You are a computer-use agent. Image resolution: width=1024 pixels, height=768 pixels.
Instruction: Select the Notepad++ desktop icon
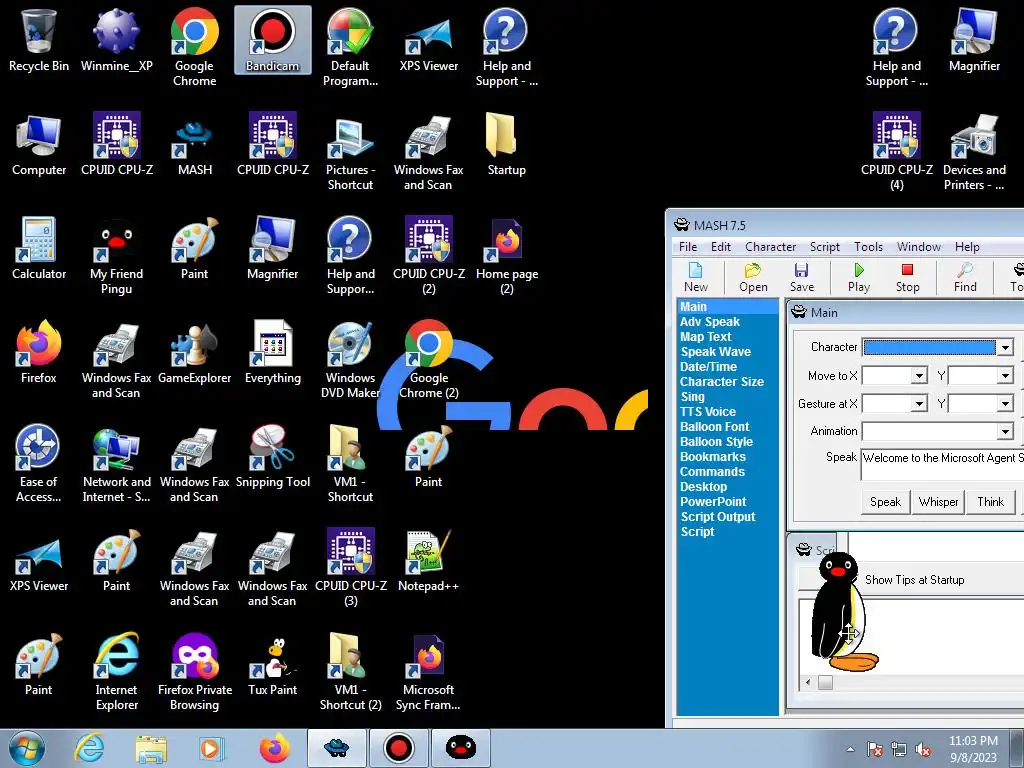[428, 560]
